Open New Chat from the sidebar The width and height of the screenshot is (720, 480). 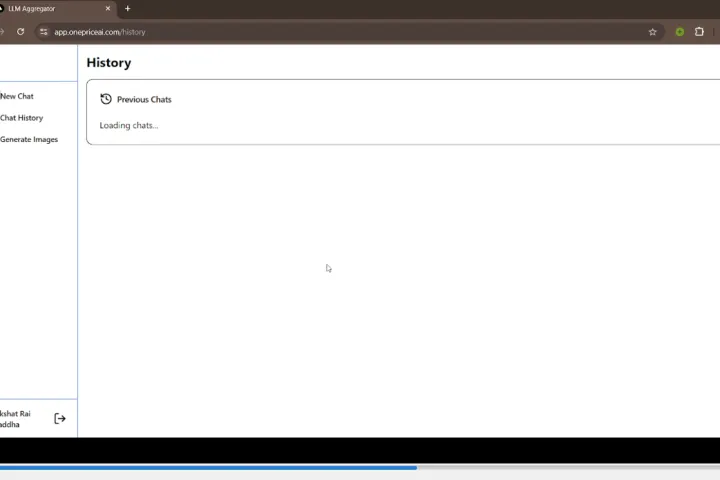click(x=17, y=96)
